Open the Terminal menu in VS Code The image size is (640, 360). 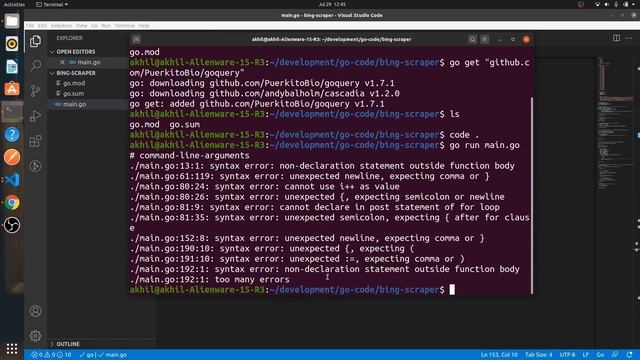point(124,25)
